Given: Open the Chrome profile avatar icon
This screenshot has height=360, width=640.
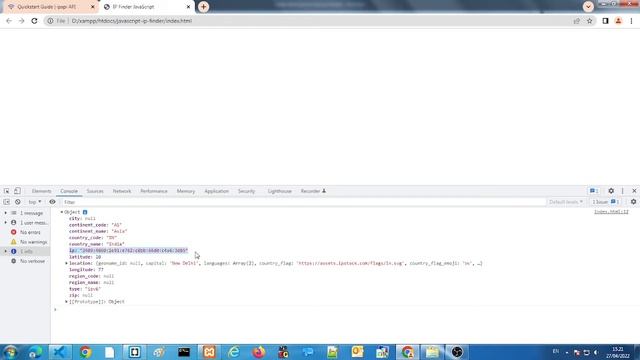Looking at the screenshot, I should [x=618, y=21].
